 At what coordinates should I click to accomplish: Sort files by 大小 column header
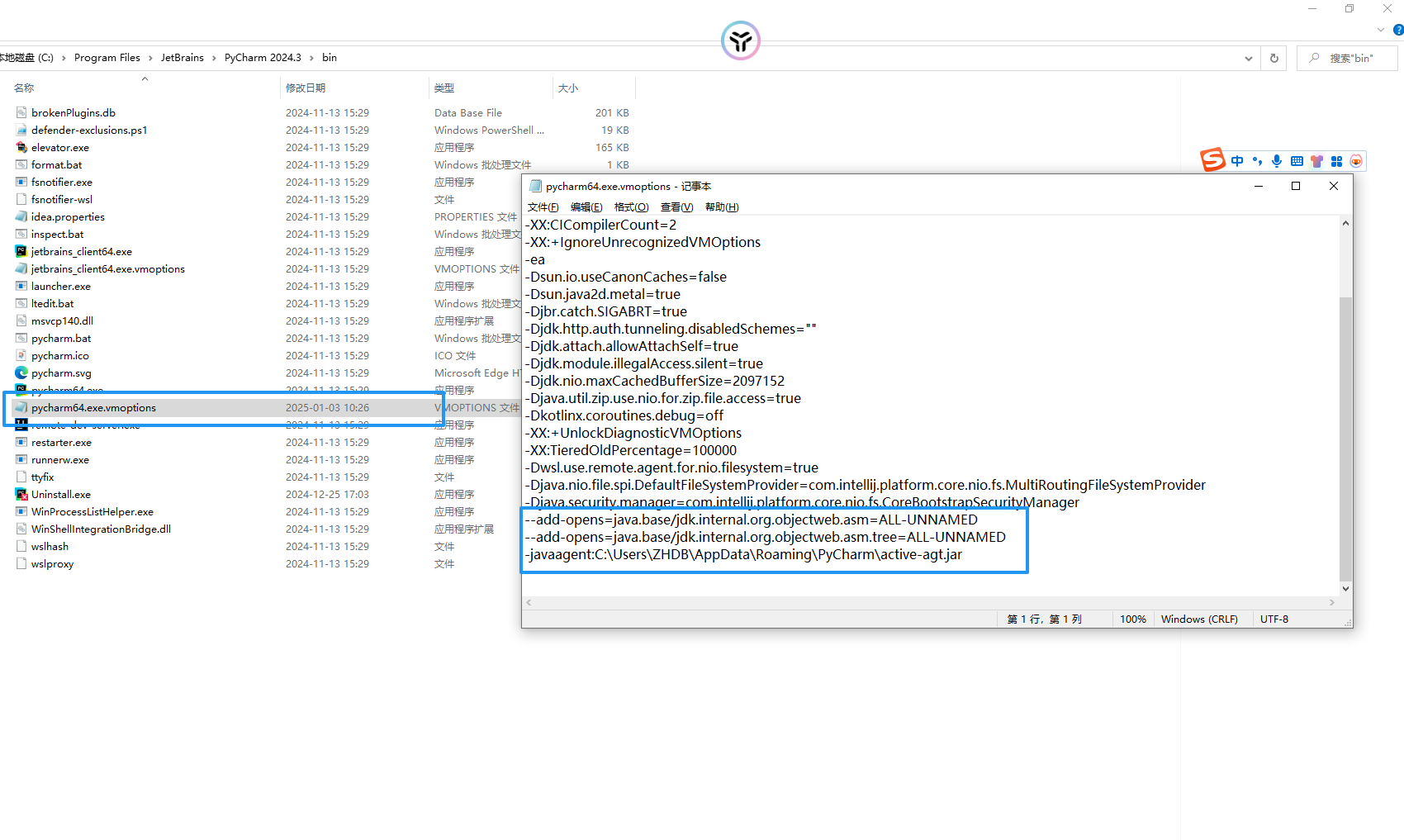pyautogui.click(x=568, y=88)
